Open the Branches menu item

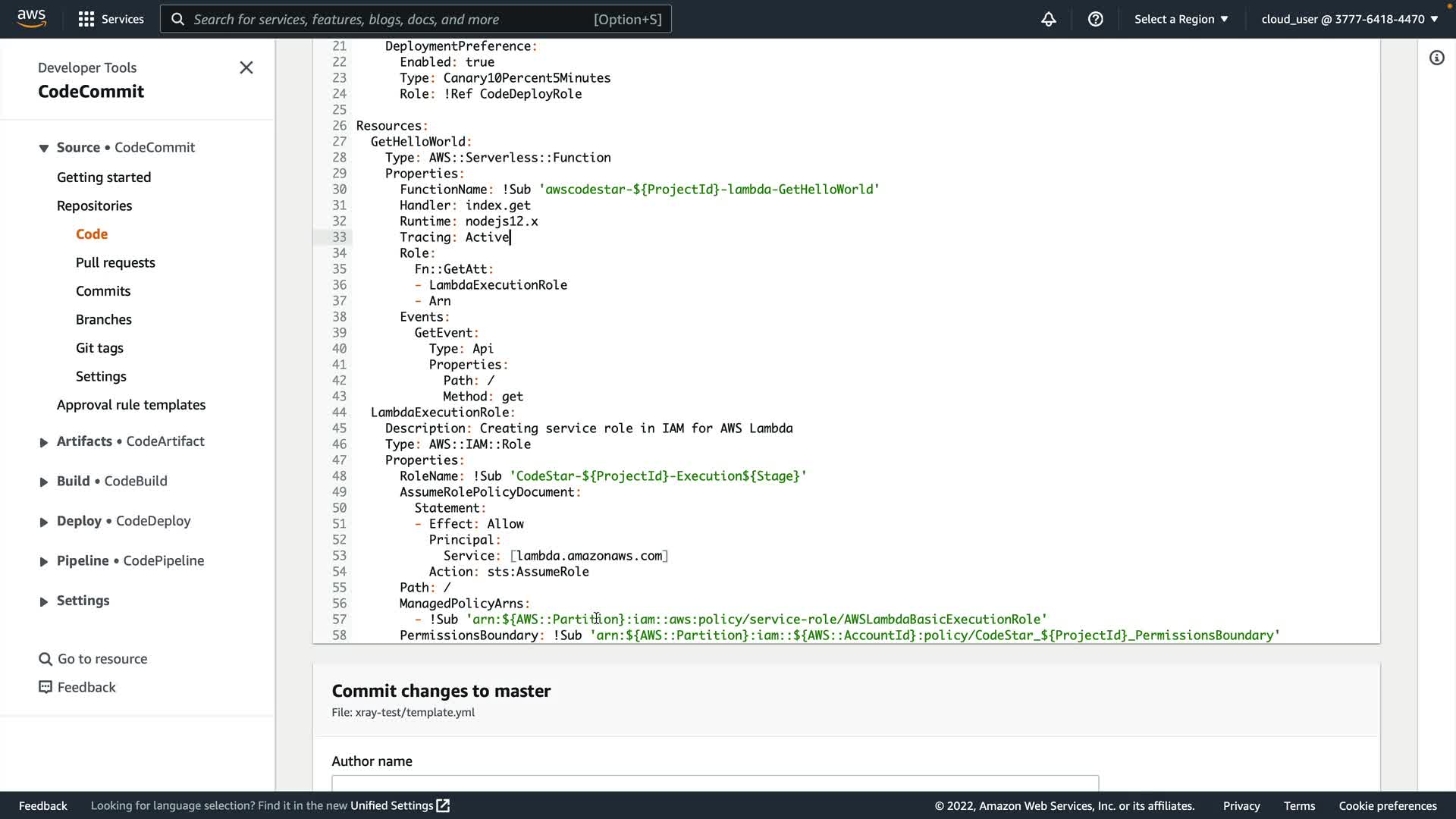[x=103, y=319]
